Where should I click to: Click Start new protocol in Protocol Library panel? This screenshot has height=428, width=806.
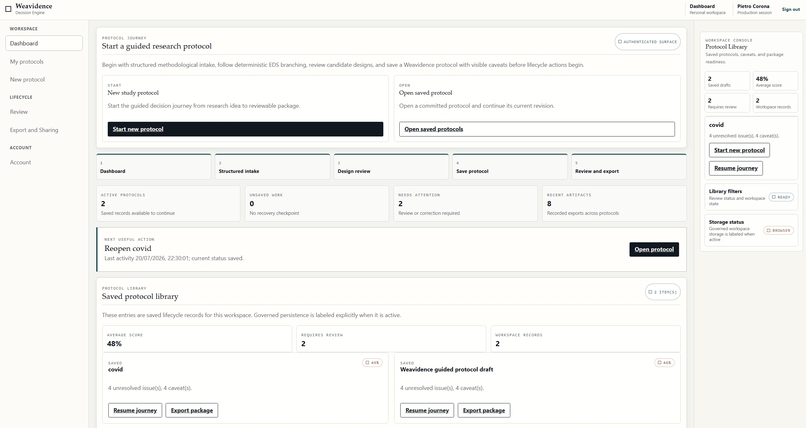pyautogui.click(x=739, y=150)
